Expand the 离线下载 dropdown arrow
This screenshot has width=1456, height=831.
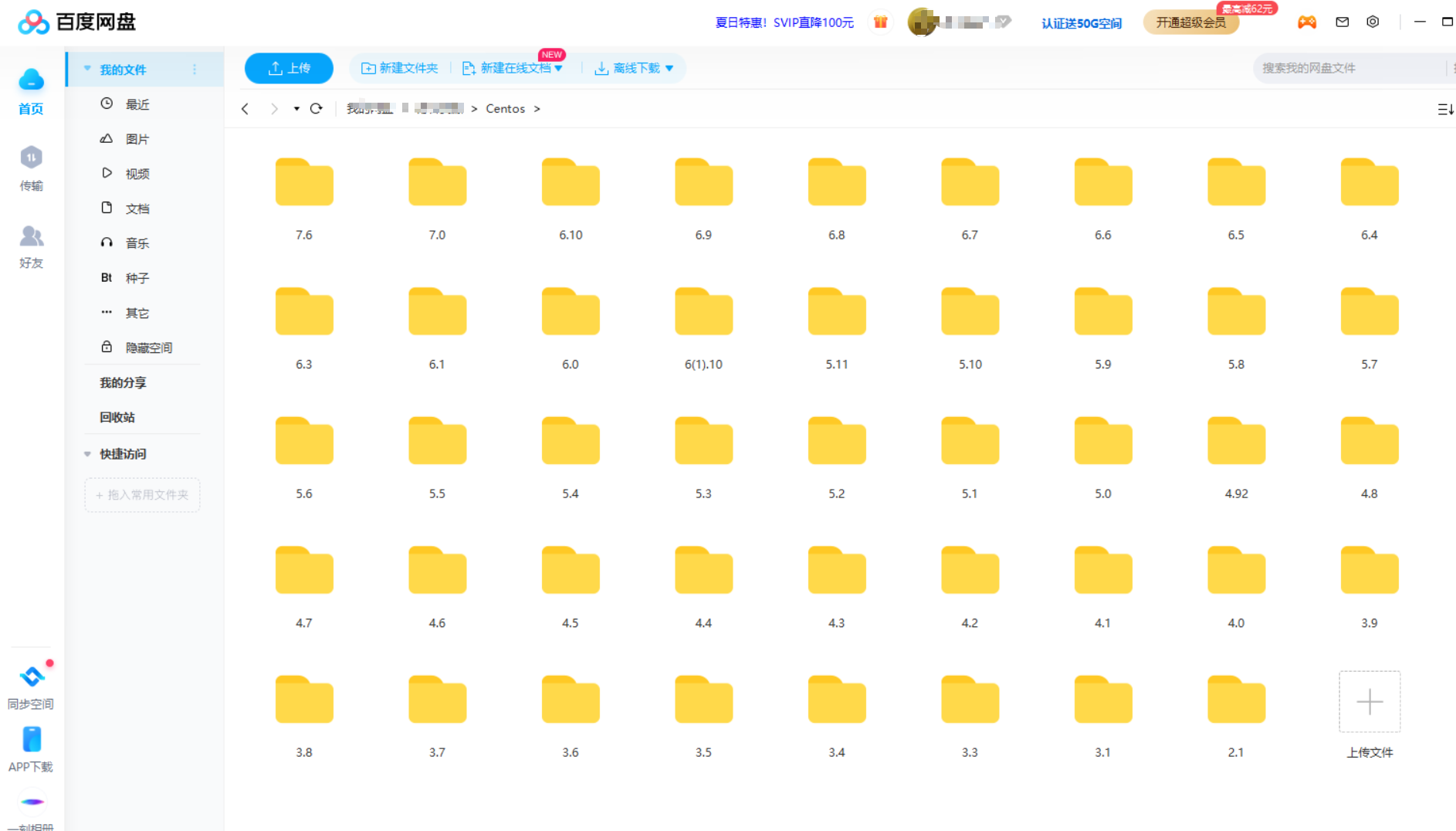tap(671, 68)
